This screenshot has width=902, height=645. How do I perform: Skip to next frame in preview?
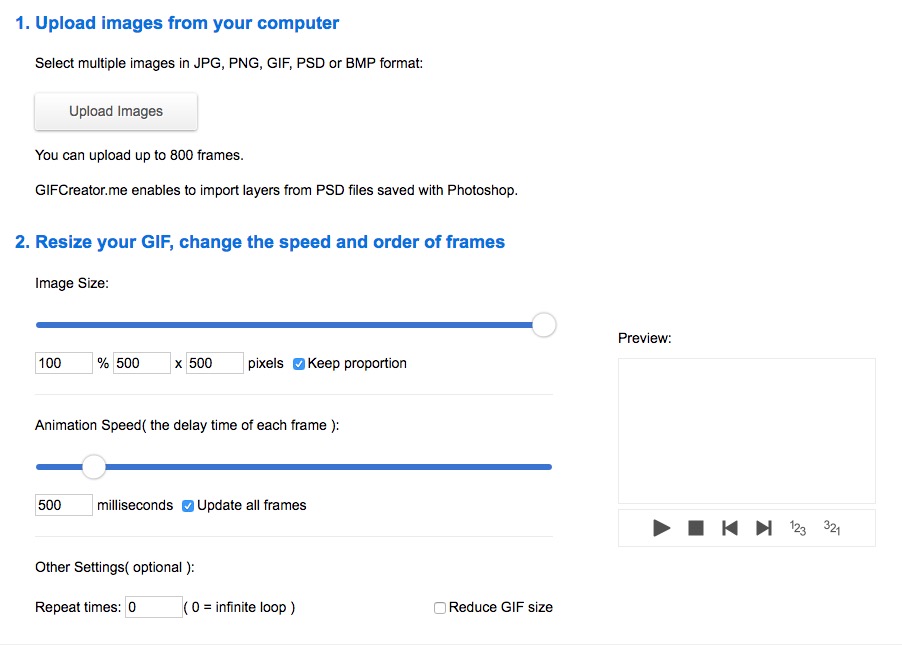pos(764,528)
